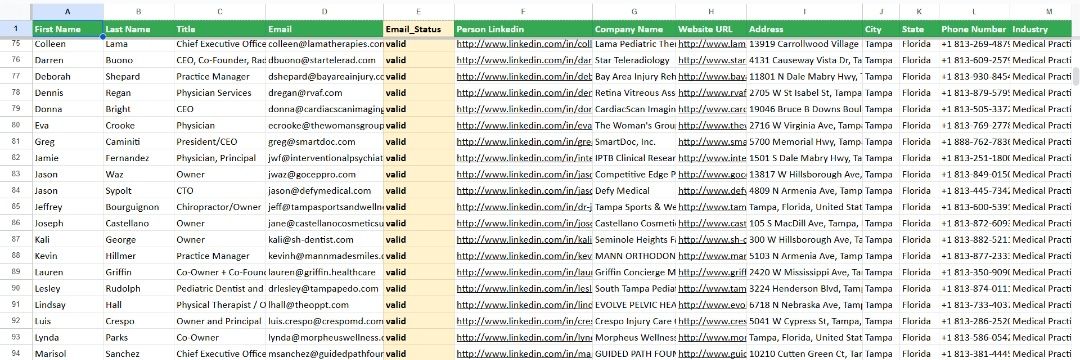Select the 'valid' status cell for Luis Crespo
This screenshot has height=360, width=1080.
[418, 321]
